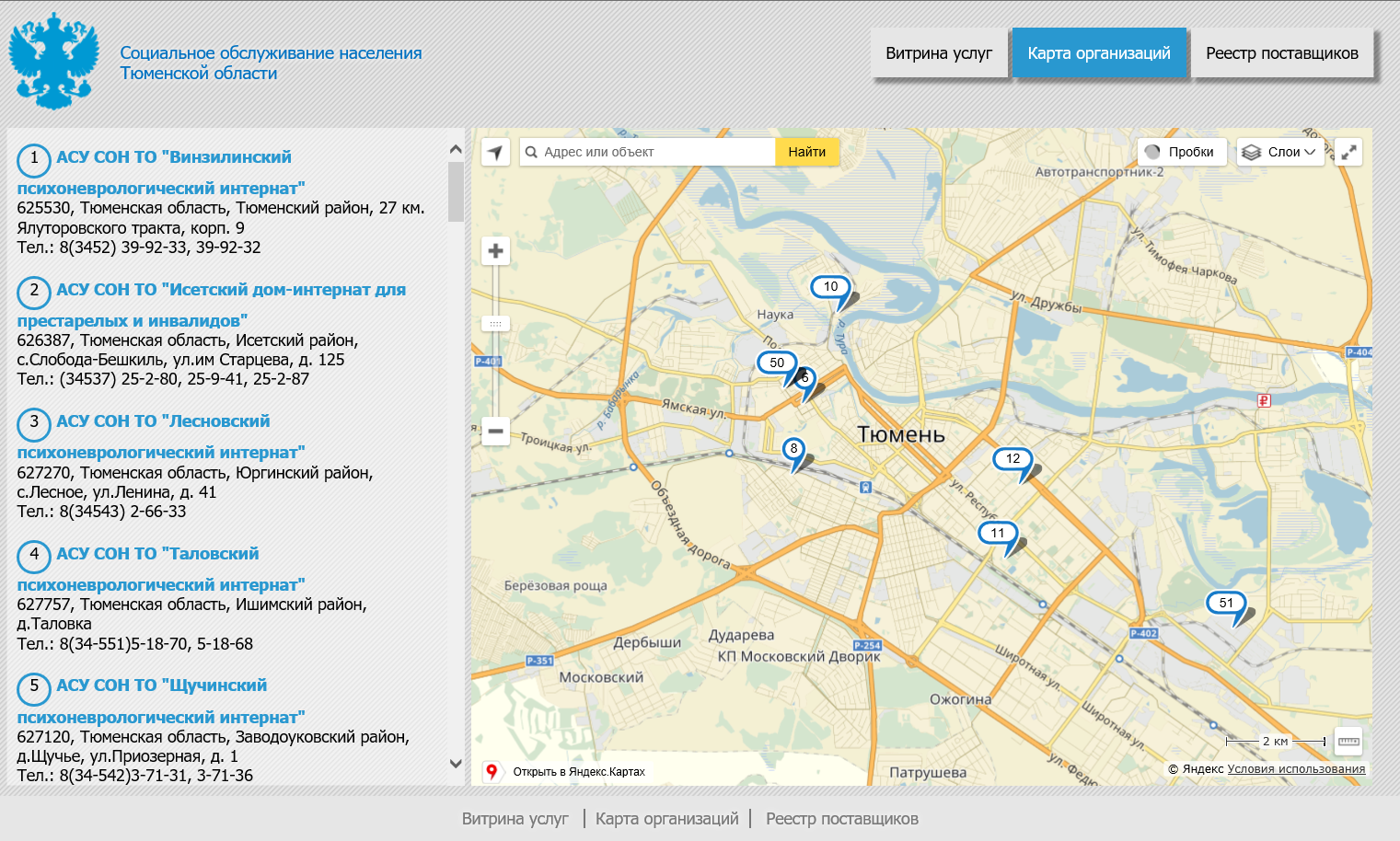Click the layers stack icon

point(1251,153)
